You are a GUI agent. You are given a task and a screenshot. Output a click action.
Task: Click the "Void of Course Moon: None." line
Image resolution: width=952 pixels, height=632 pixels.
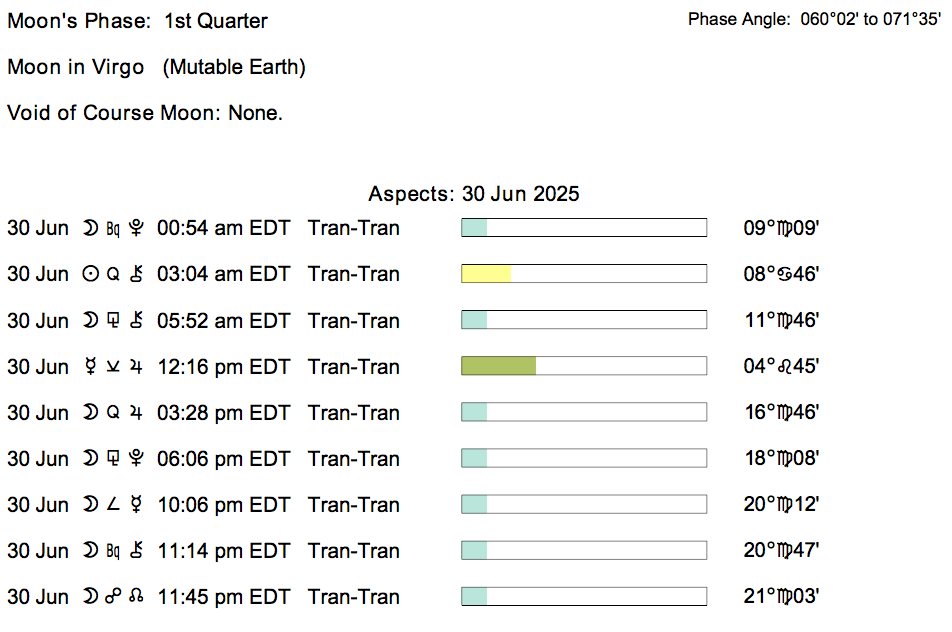[x=145, y=113]
